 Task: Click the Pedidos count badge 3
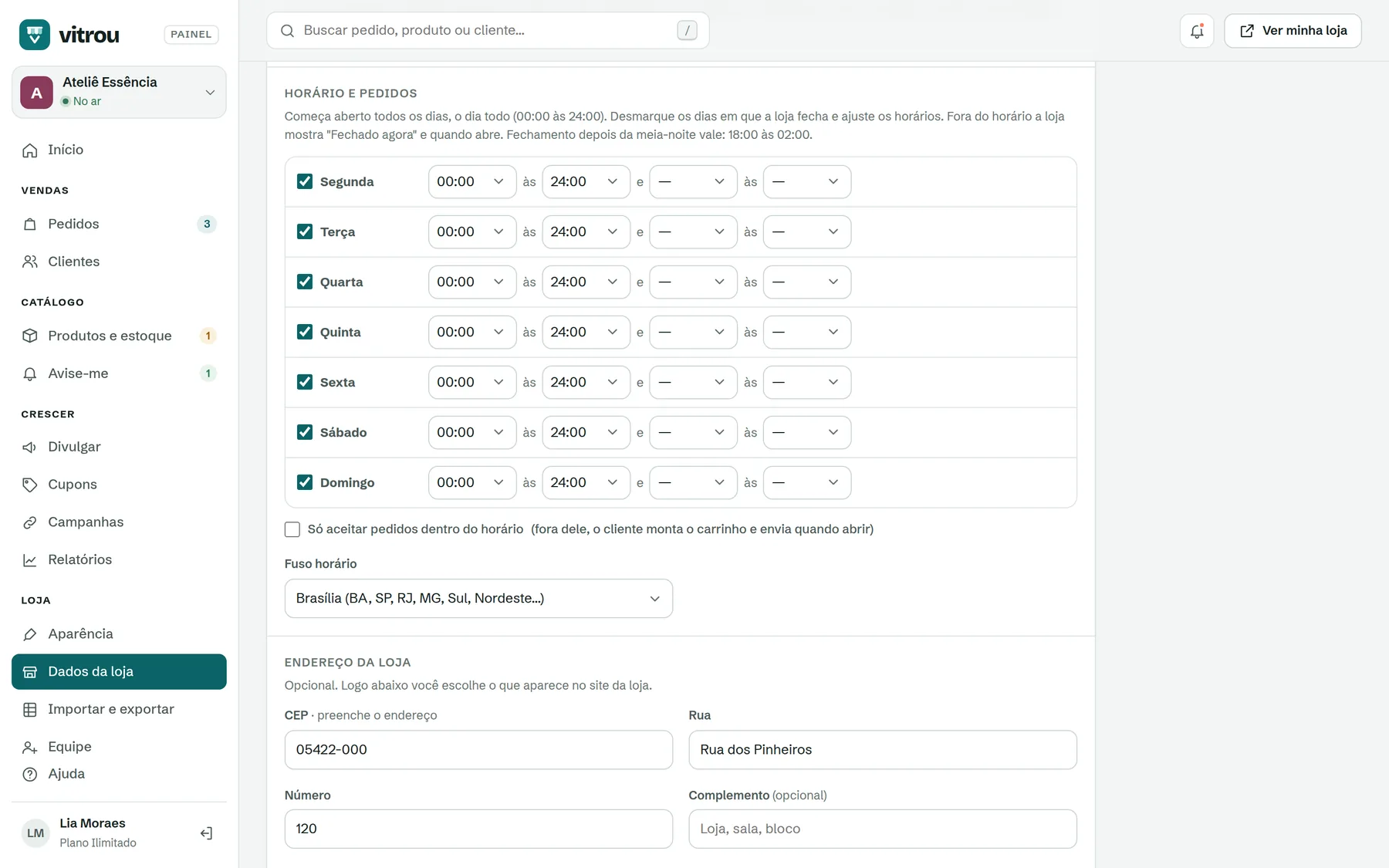tap(206, 225)
